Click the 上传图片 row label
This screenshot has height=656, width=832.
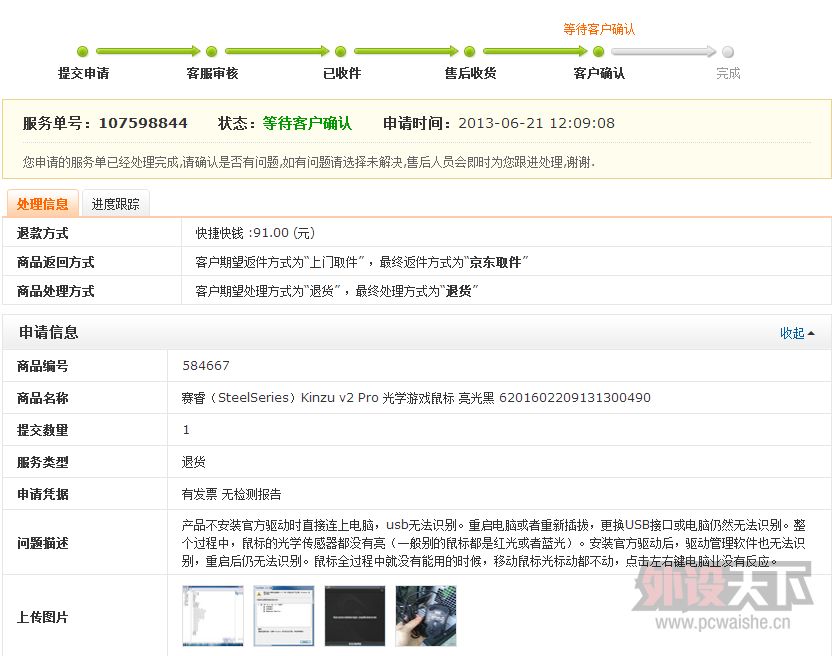[42, 617]
